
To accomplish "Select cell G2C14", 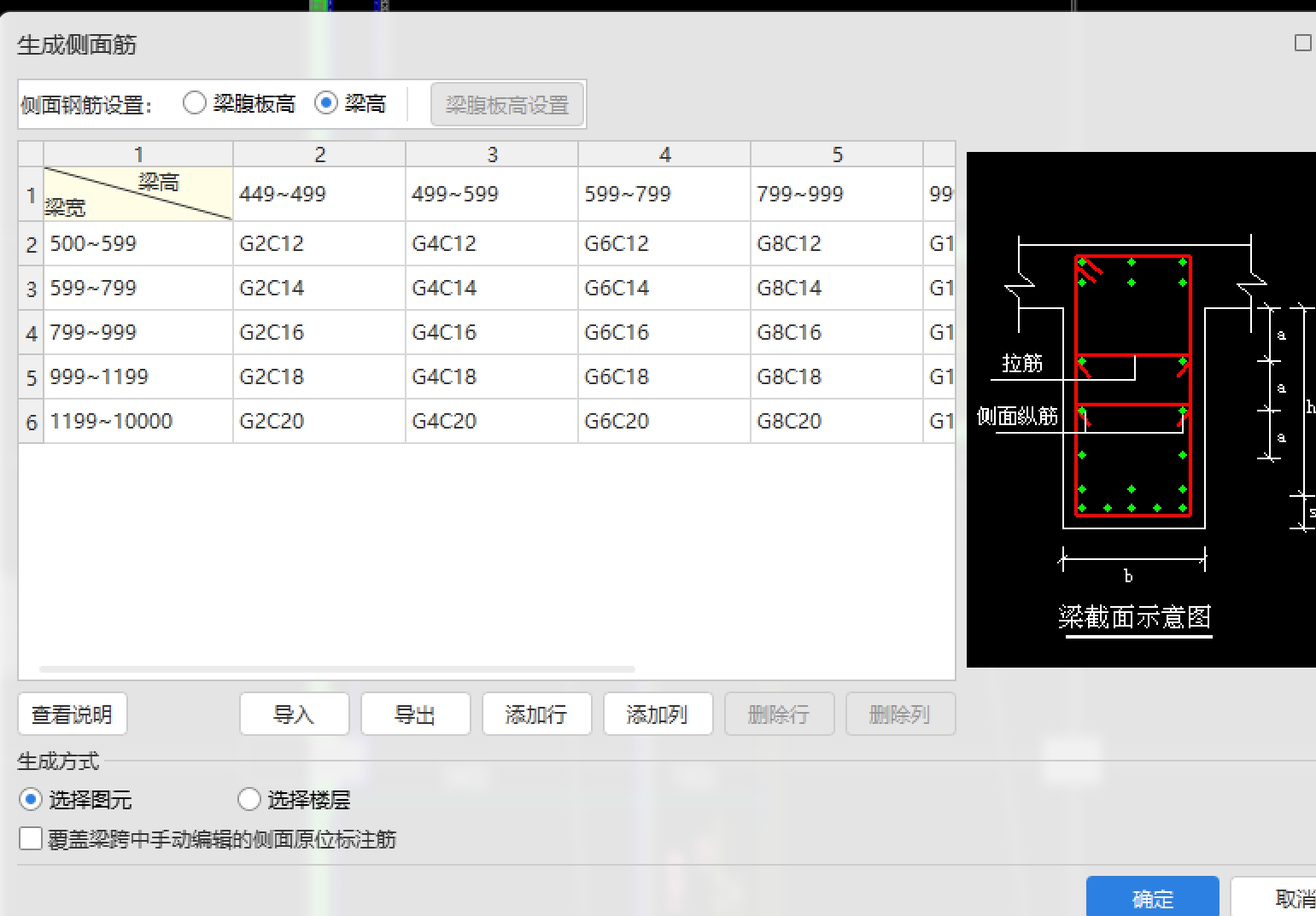I will 319,288.
